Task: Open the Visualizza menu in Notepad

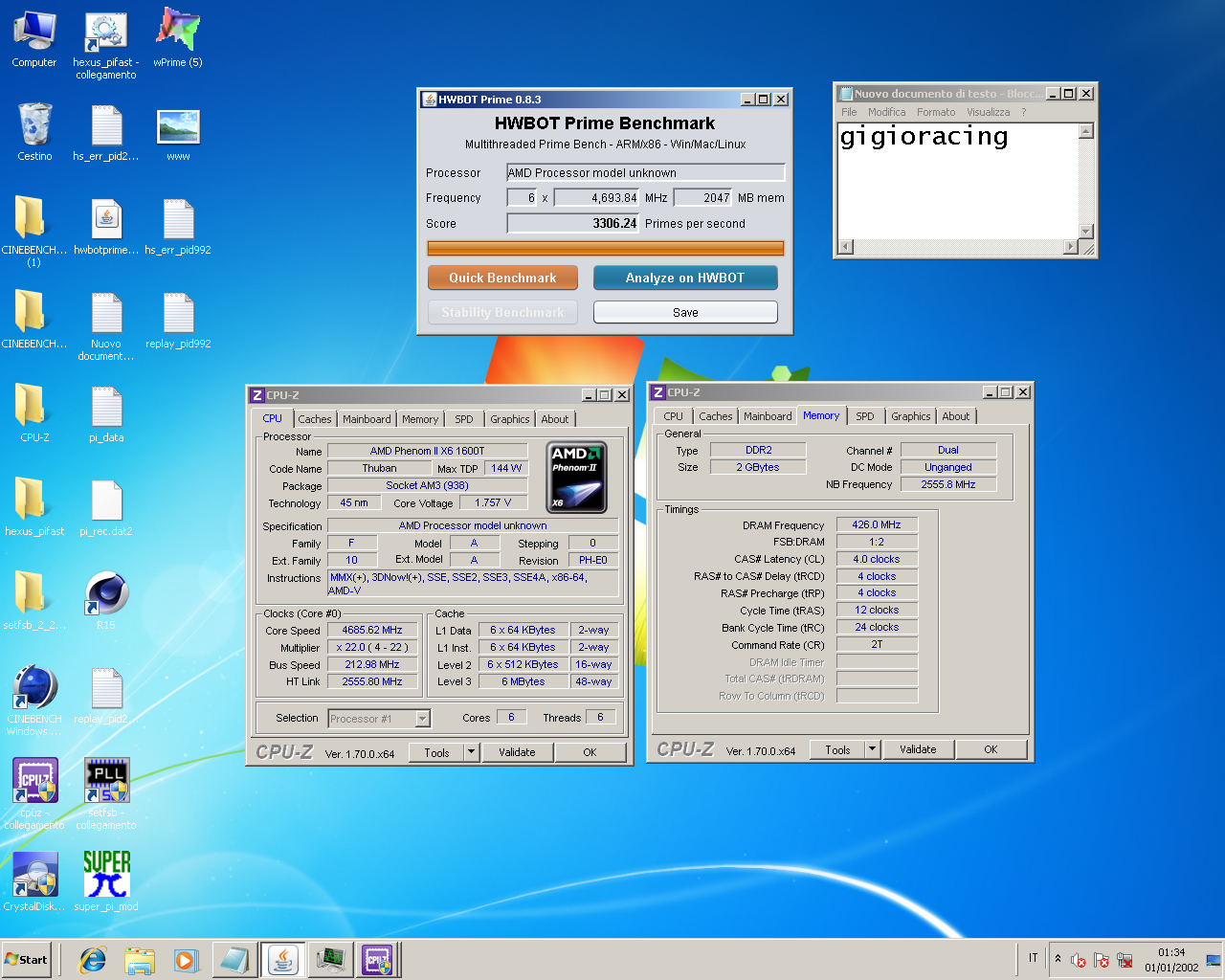Action: click(x=988, y=112)
